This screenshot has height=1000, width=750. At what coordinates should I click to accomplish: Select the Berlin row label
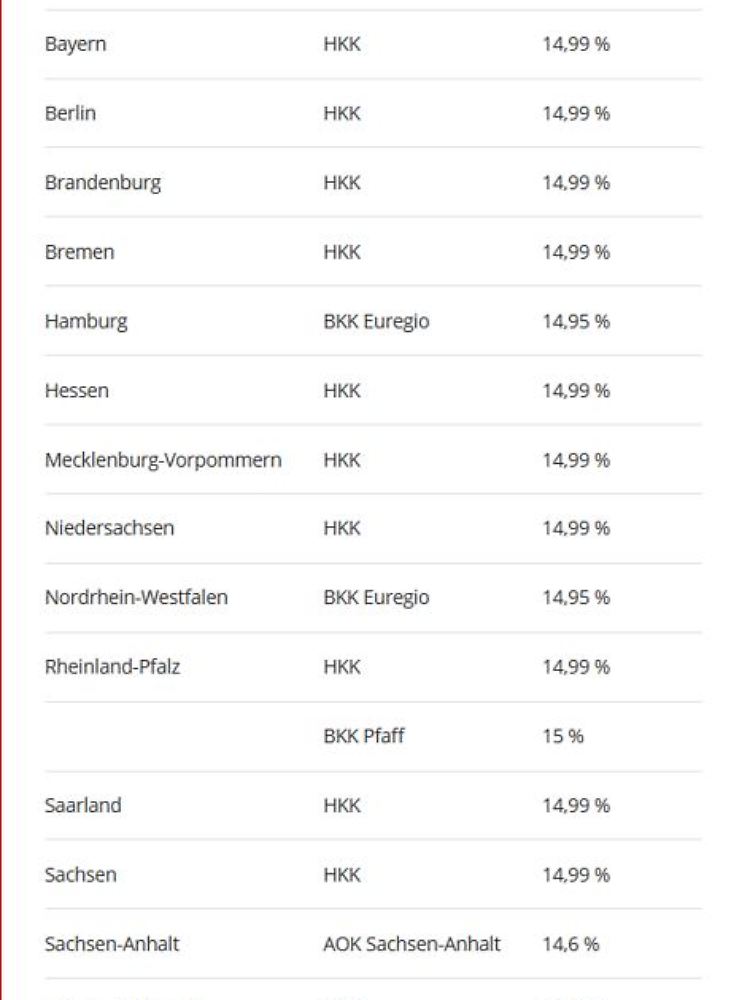pos(70,114)
